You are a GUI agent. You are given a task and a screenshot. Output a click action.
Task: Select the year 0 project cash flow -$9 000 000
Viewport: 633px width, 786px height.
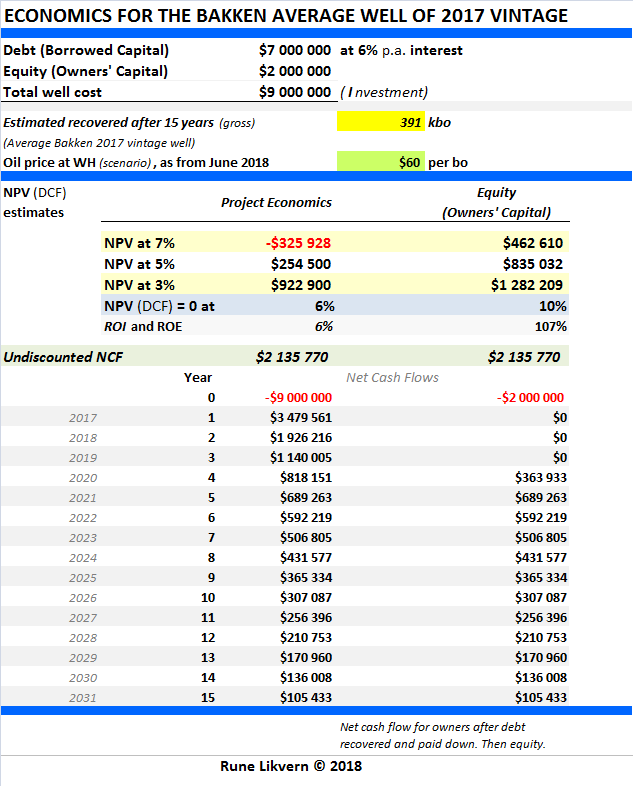pos(298,397)
